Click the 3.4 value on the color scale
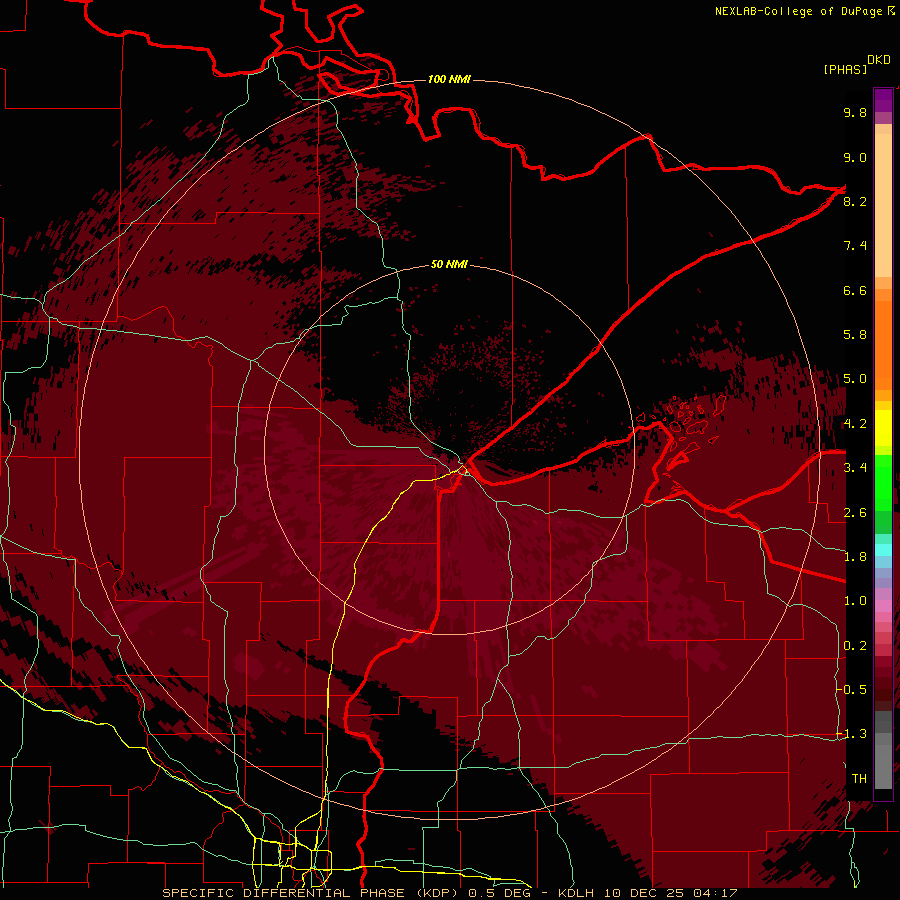 click(x=855, y=468)
